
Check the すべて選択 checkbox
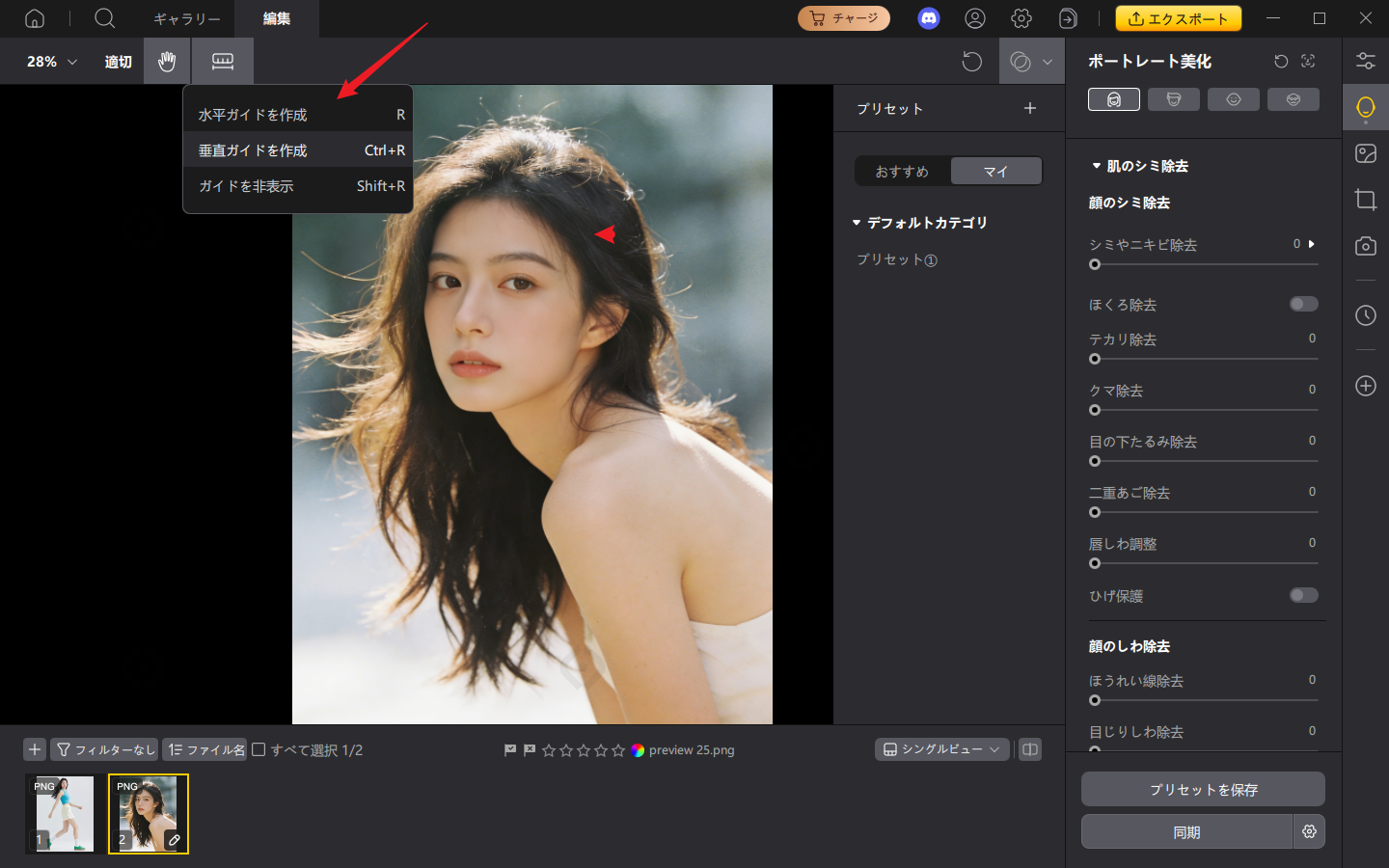259,749
